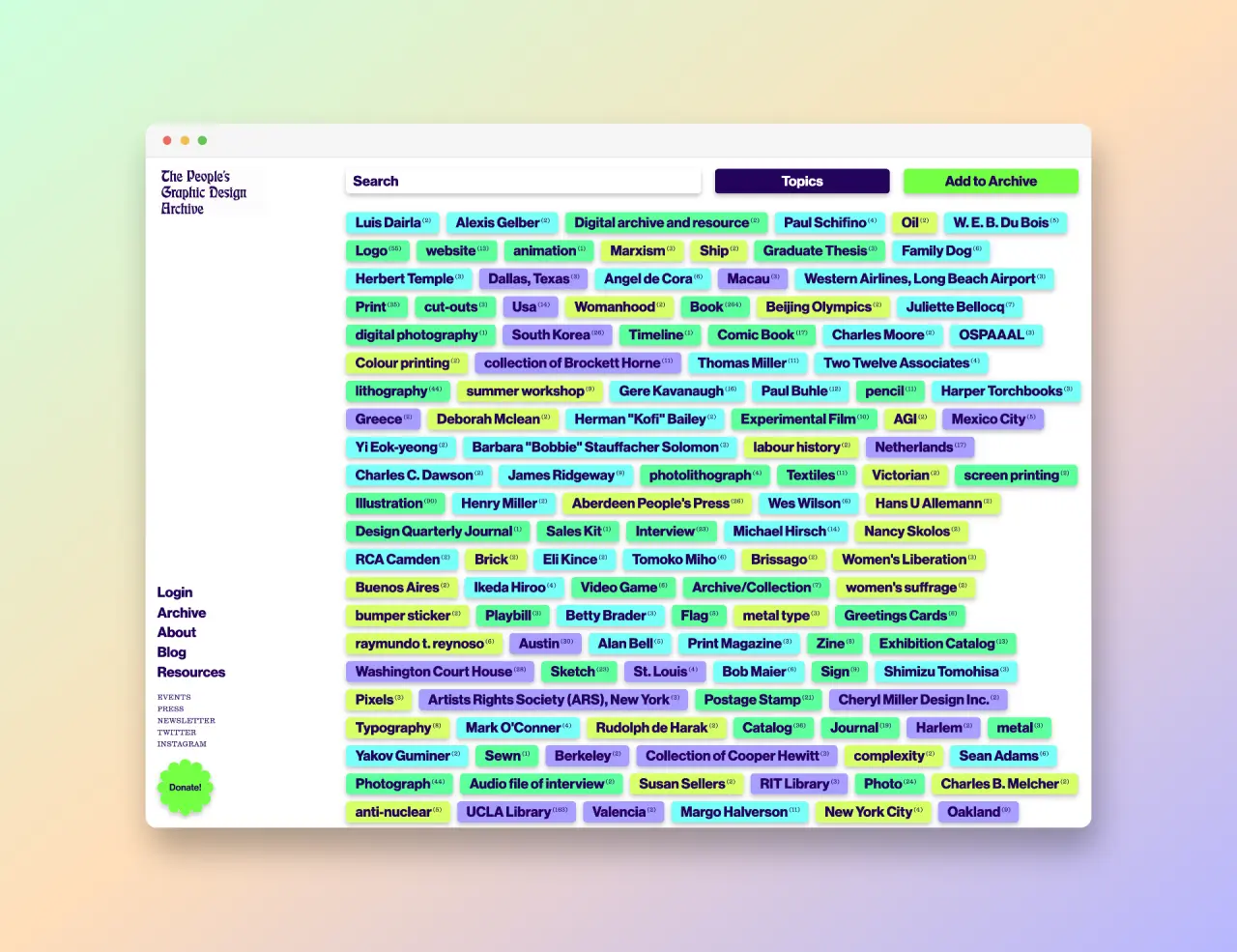Open the Archive/Collection tag
Viewport: 1237px width, 952px height.
756,587
